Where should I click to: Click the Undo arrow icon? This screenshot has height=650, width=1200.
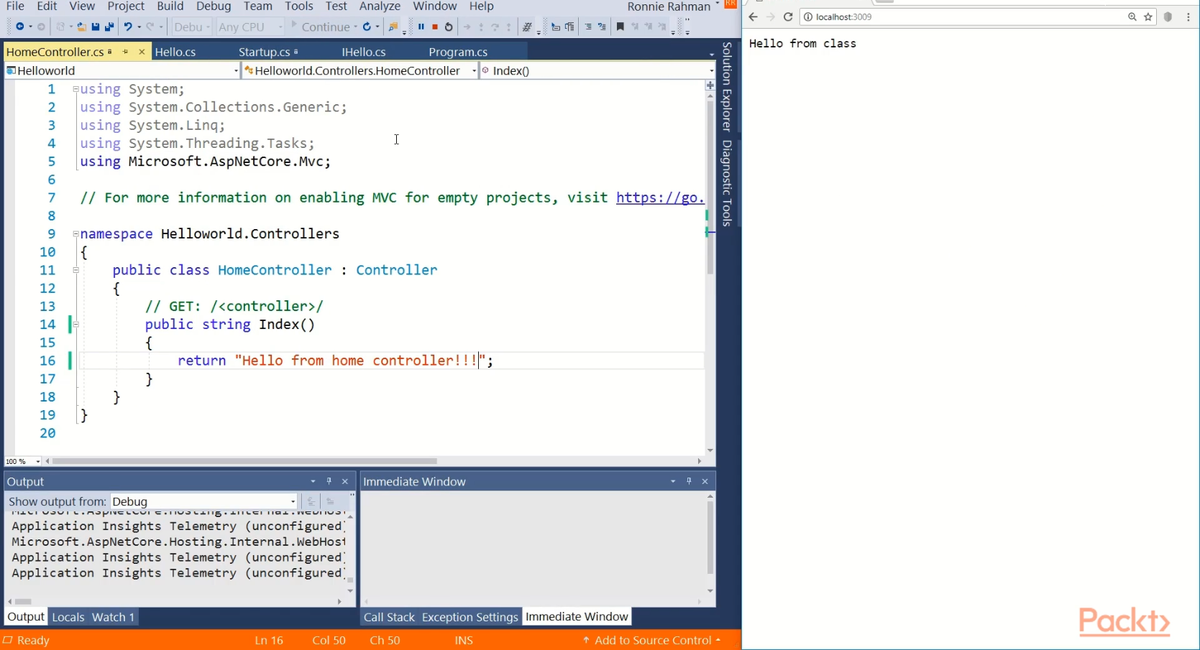click(127, 27)
